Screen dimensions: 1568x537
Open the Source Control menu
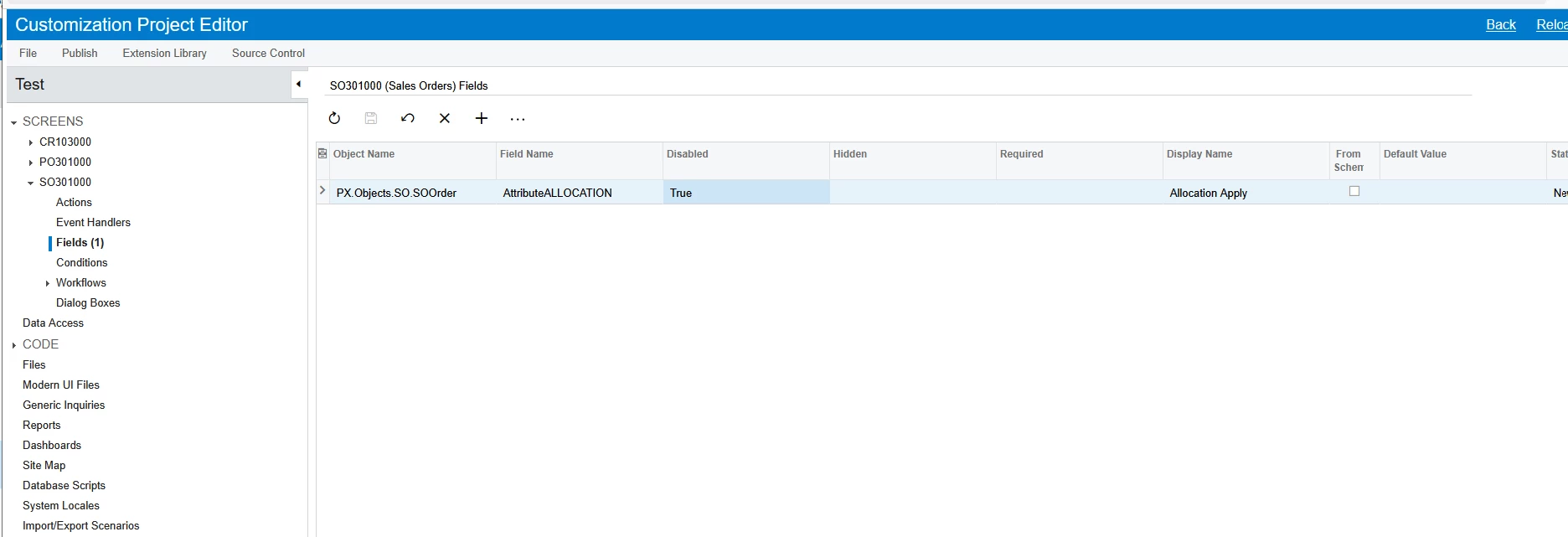[x=268, y=53]
